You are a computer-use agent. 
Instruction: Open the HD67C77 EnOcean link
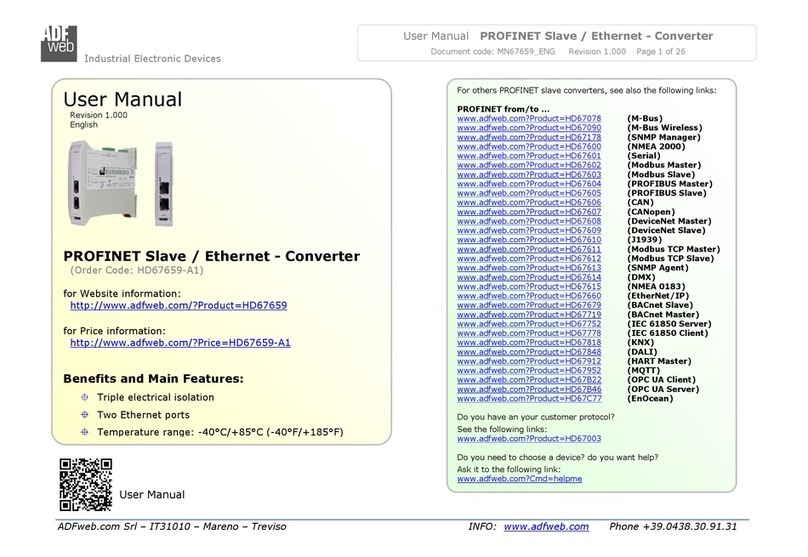click(529, 398)
